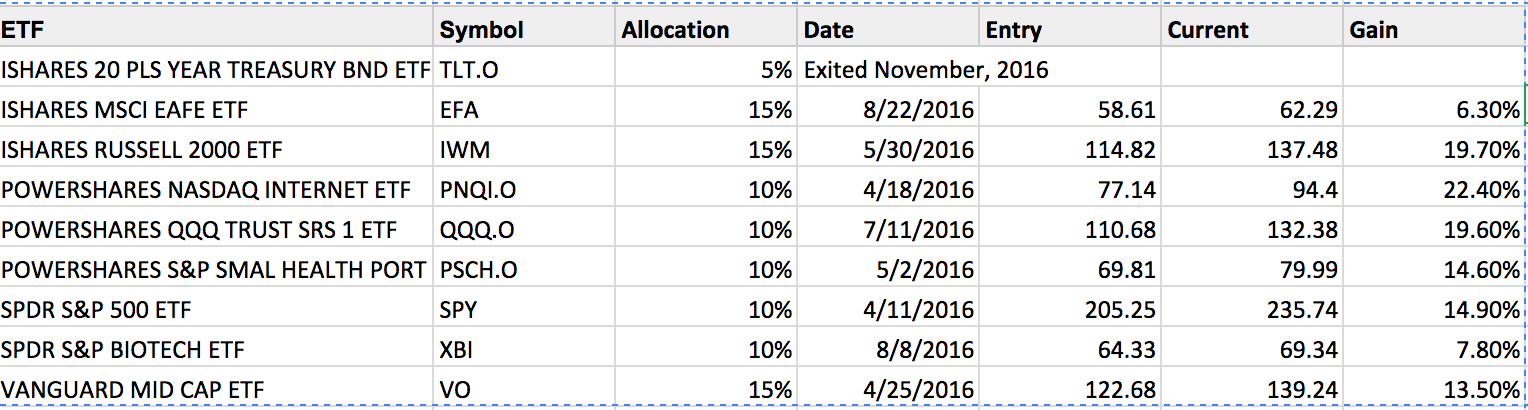Image resolution: width=1528 pixels, height=410 pixels.
Task: Select the 22.40% gain cell
Action: click(1435, 189)
